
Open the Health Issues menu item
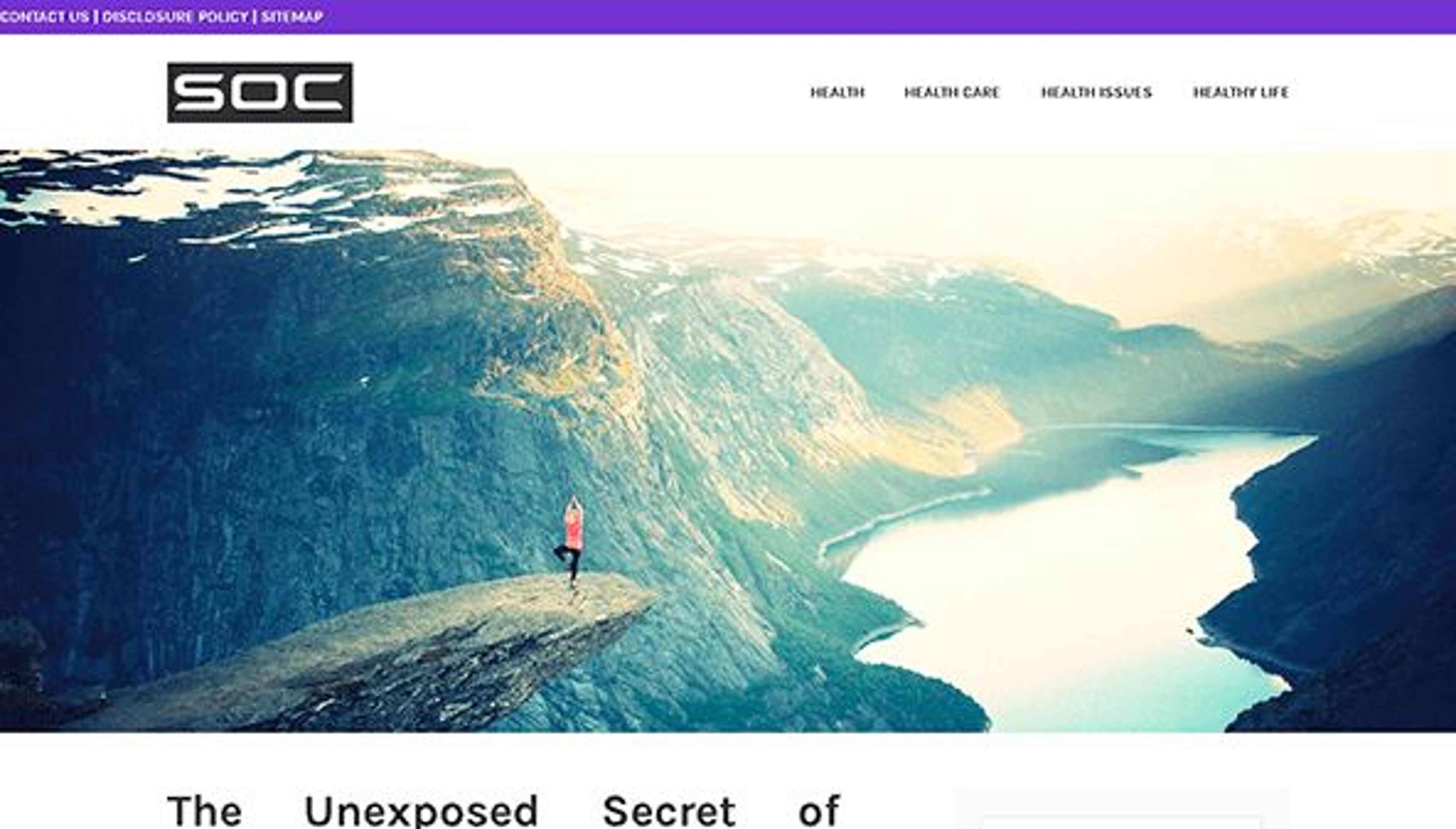[x=1096, y=92]
